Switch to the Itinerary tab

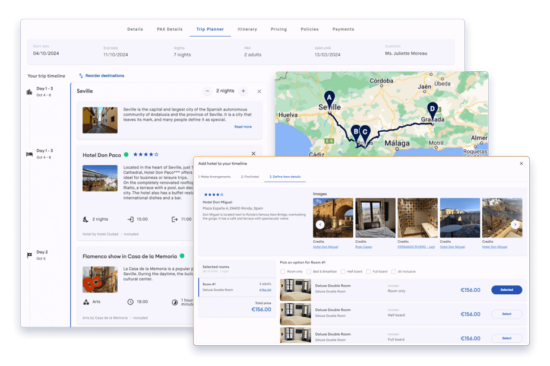coord(247,29)
